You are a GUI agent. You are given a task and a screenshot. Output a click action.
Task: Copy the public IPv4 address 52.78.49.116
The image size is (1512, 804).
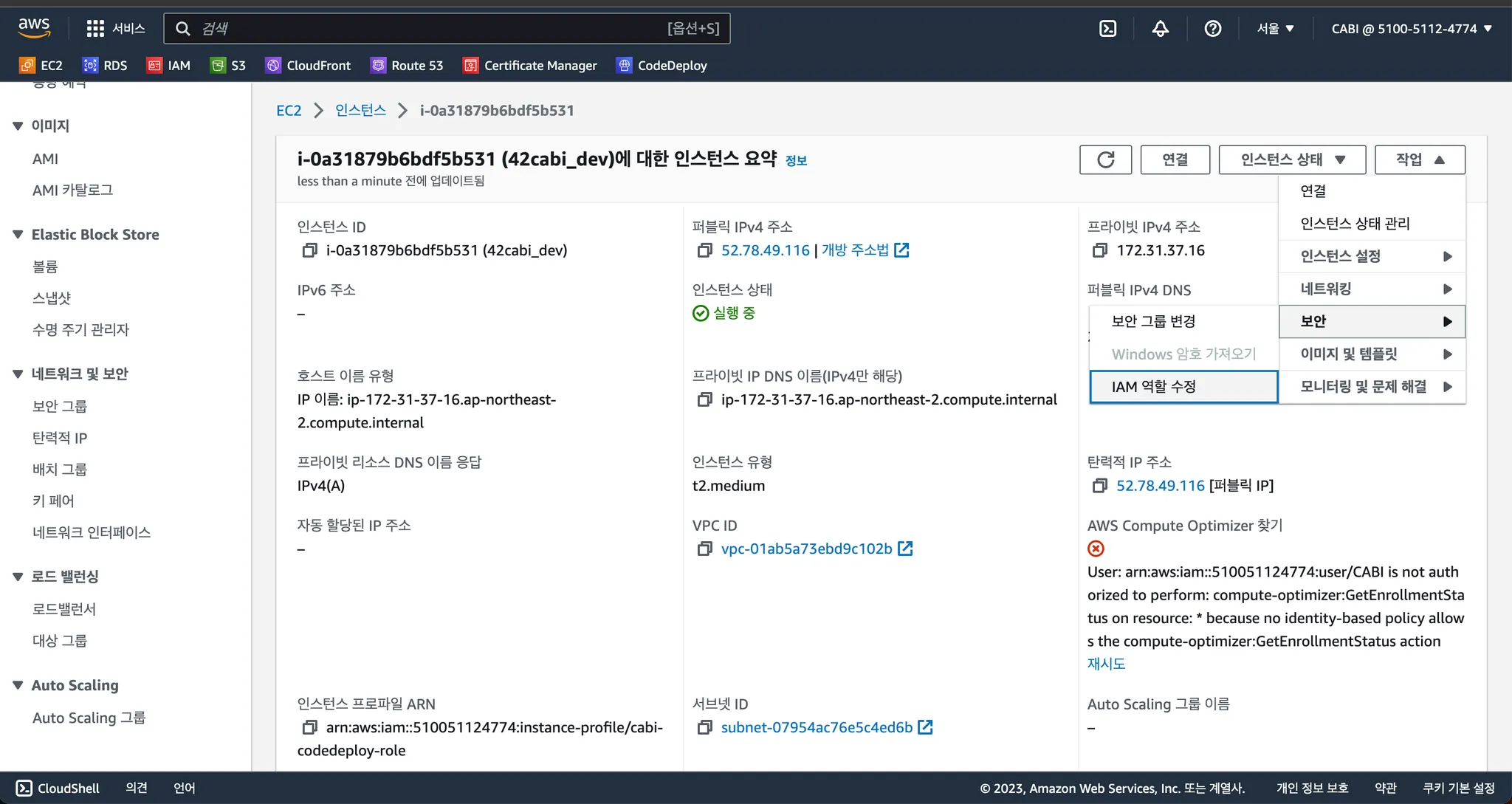coord(704,251)
